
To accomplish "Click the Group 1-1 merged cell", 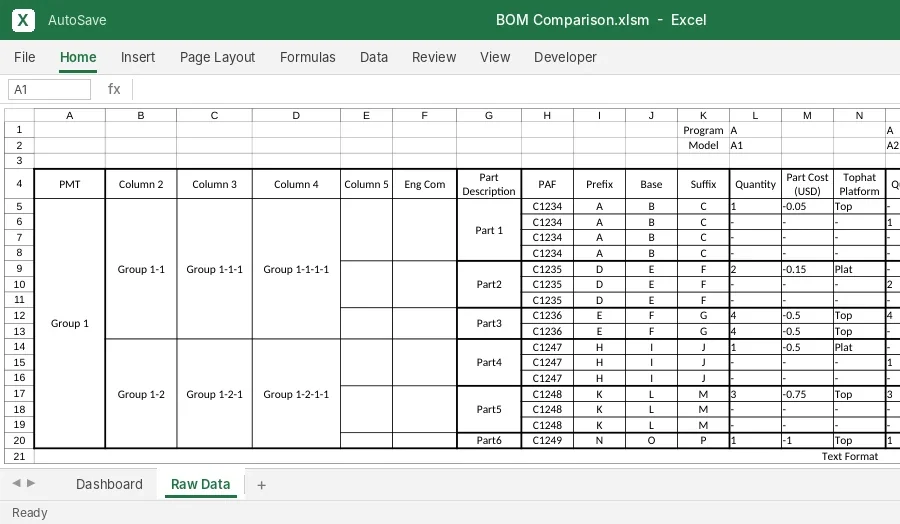I will pyautogui.click(x=141, y=269).
